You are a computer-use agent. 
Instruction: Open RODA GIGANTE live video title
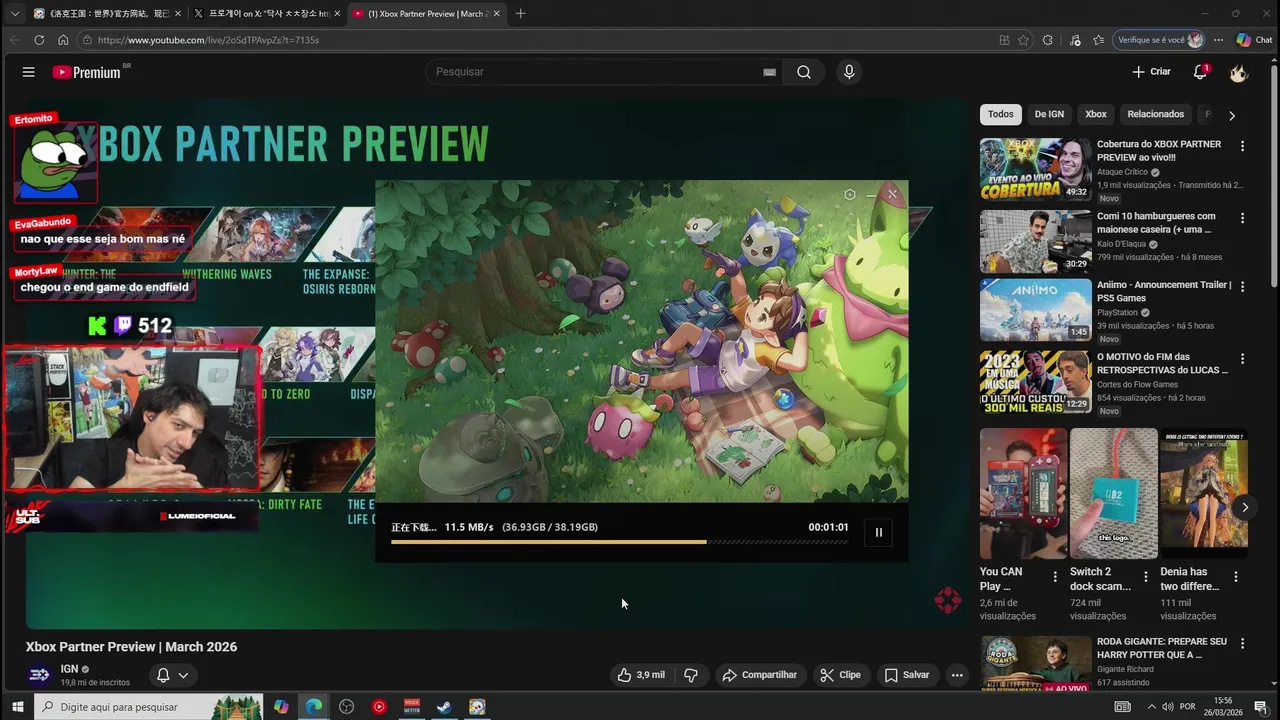pos(1162,648)
